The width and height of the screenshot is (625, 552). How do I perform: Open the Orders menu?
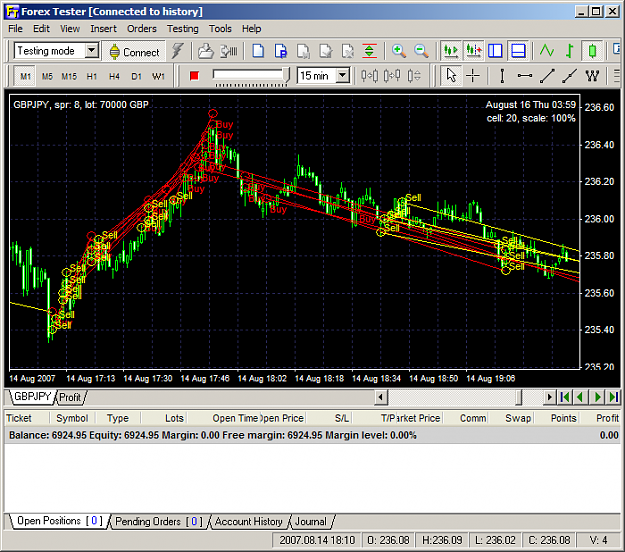[x=142, y=29]
